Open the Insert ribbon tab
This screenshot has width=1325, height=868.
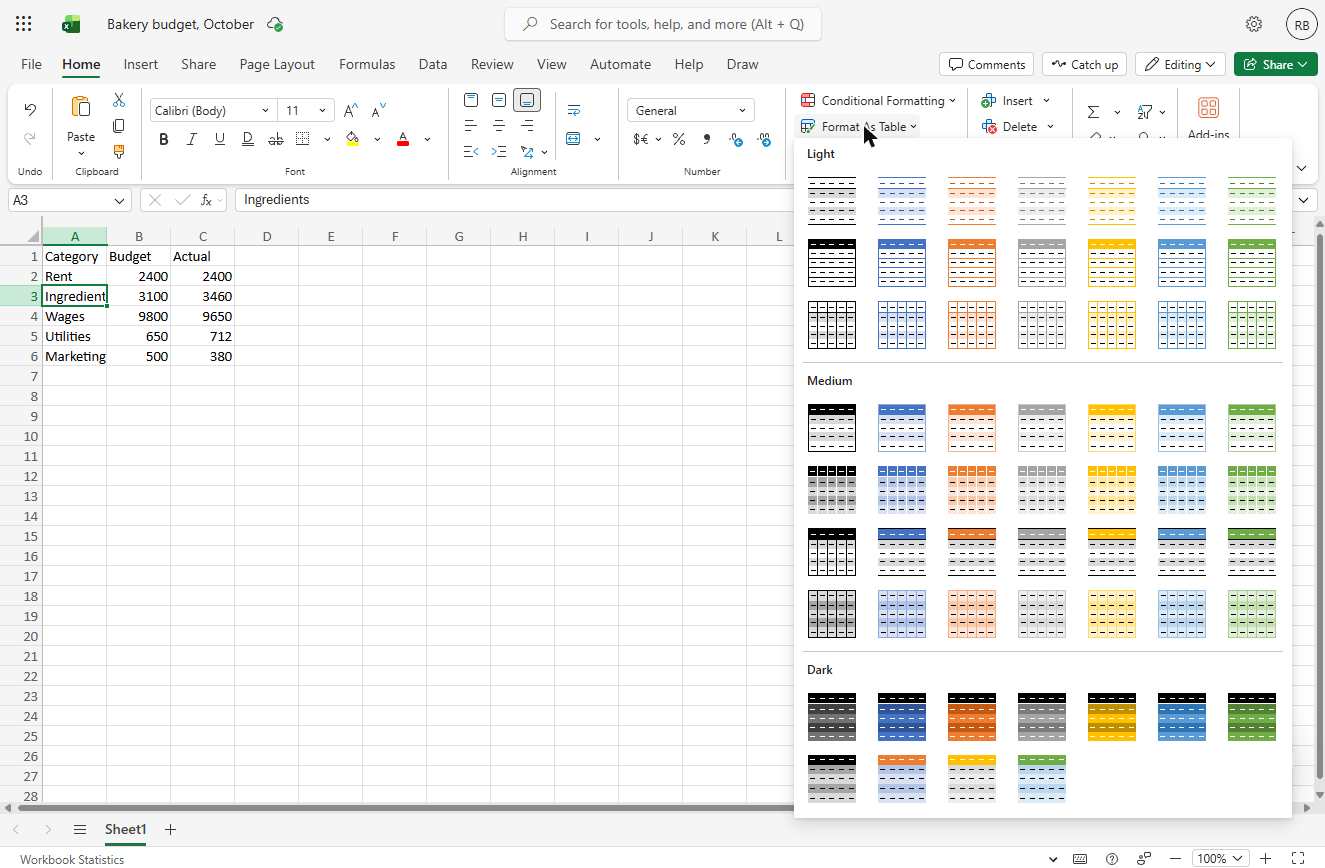tap(141, 64)
